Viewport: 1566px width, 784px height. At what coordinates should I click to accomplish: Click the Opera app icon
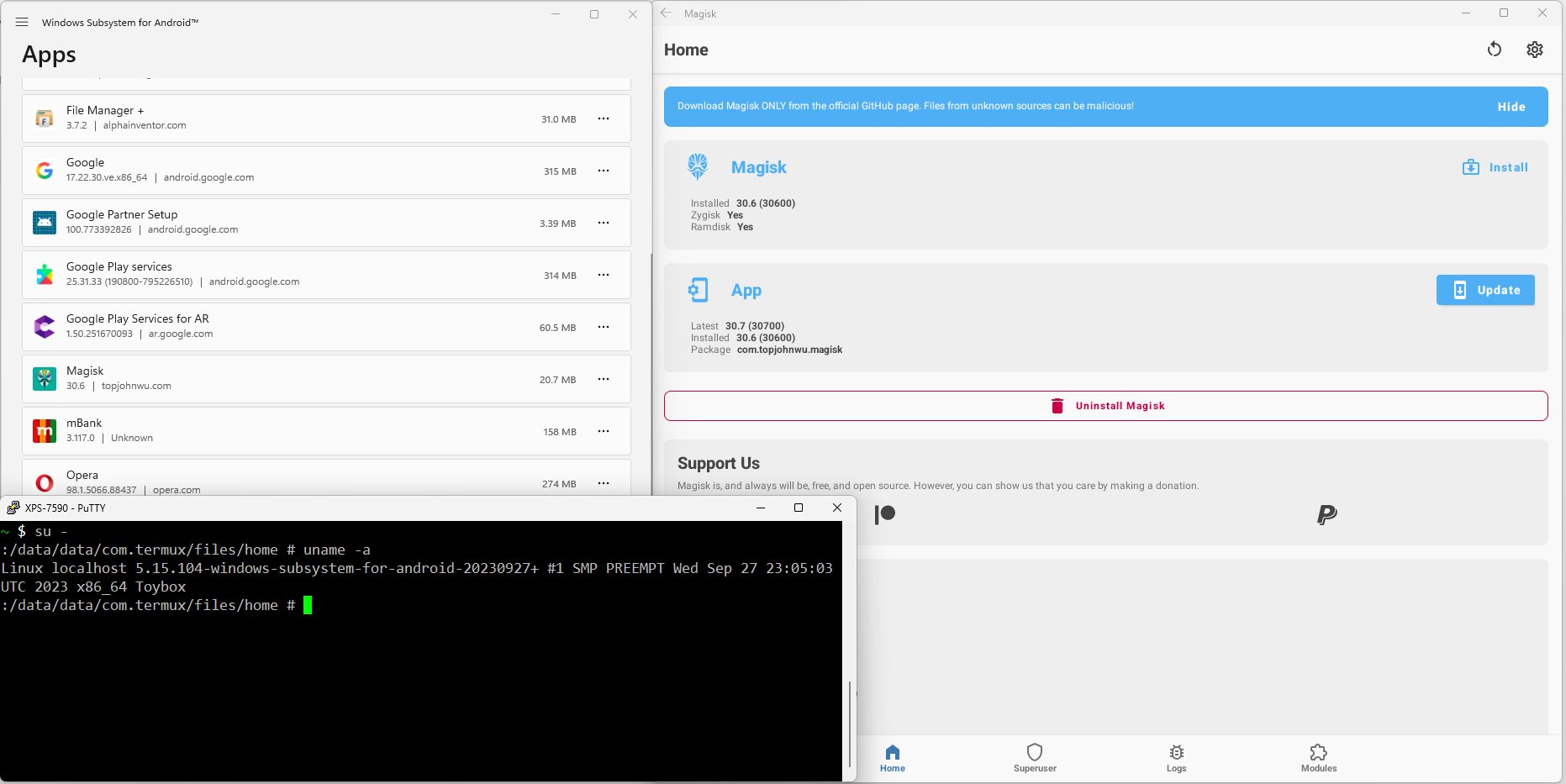[45, 483]
